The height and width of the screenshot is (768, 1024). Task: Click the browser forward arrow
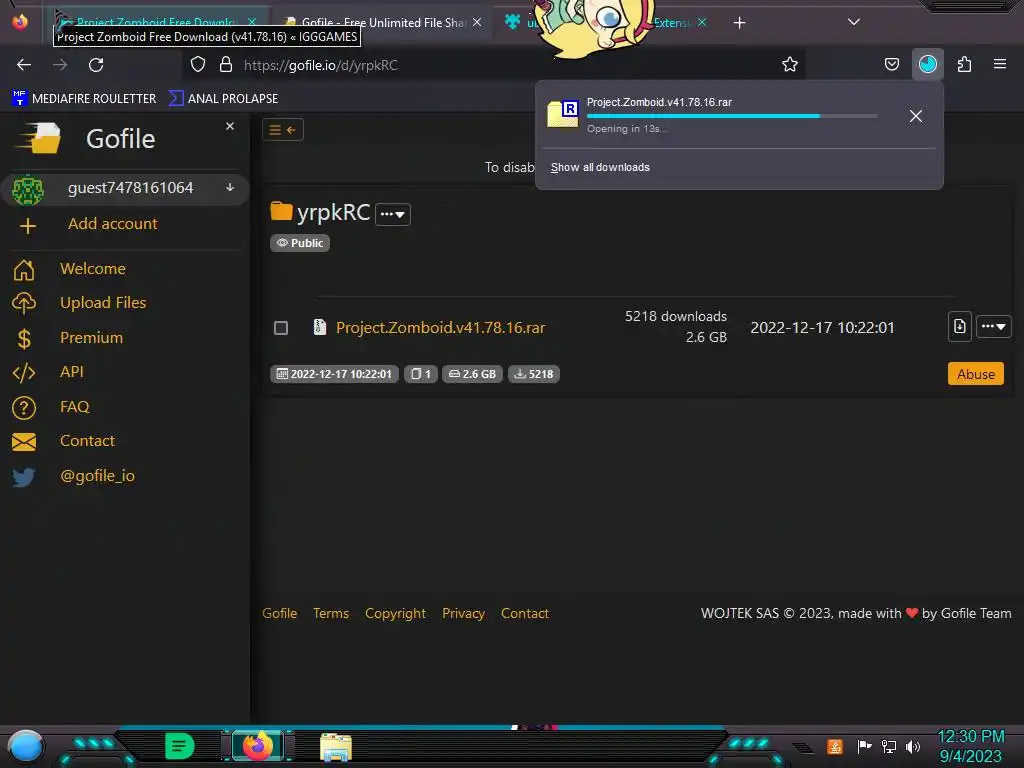(60, 65)
